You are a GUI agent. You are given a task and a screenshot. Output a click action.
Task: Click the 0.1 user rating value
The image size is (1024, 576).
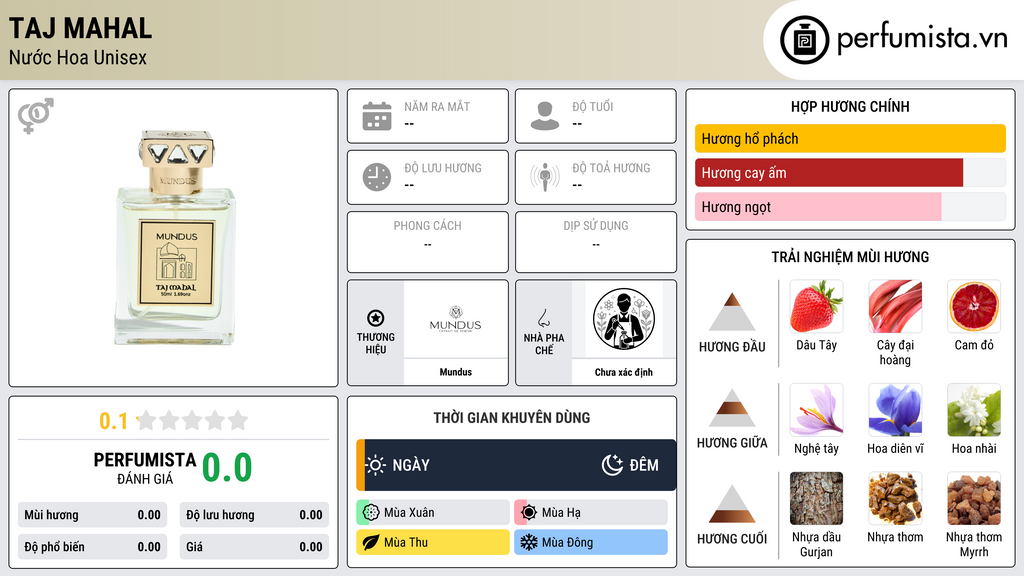point(113,421)
